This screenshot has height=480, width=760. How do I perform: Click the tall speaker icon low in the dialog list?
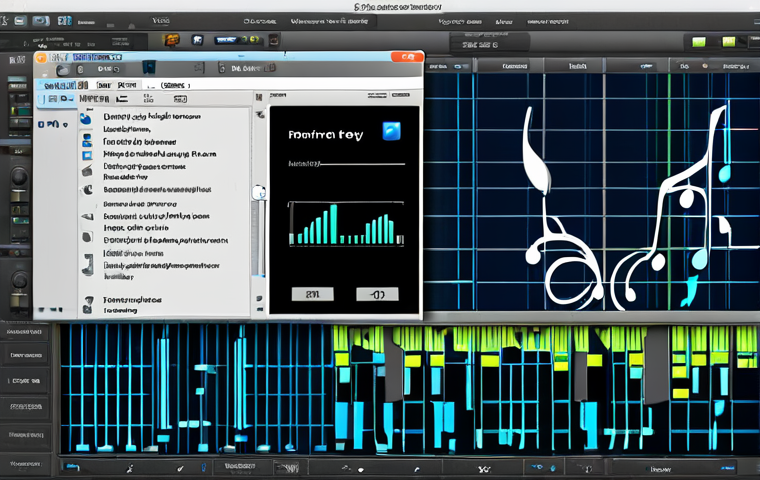[x=88, y=265]
